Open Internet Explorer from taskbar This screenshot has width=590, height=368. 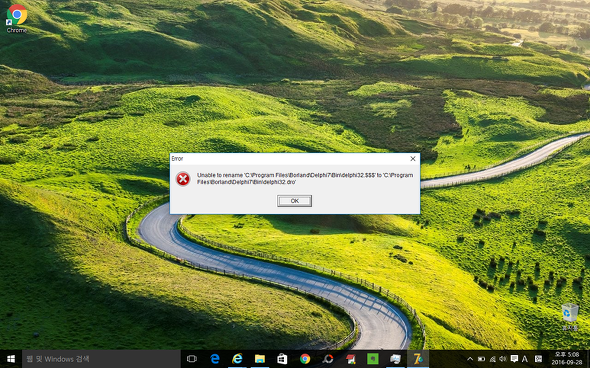(x=237, y=359)
